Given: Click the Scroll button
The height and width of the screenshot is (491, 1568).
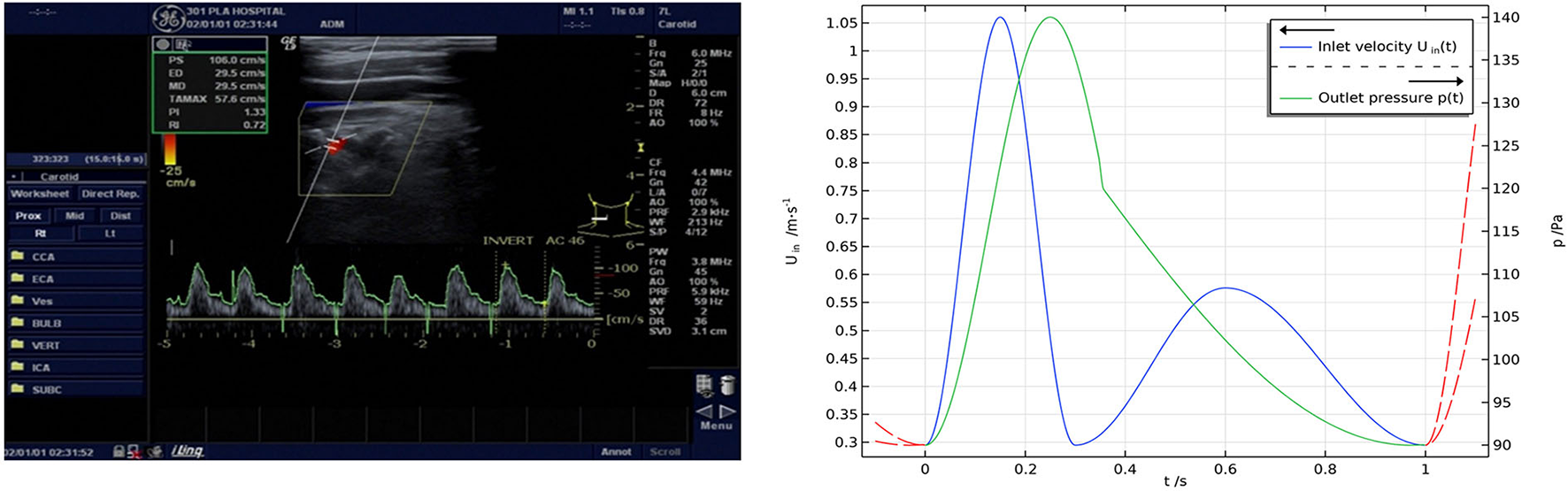Looking at the screenshot, I should pyautogui.click(x=665, y=451).
